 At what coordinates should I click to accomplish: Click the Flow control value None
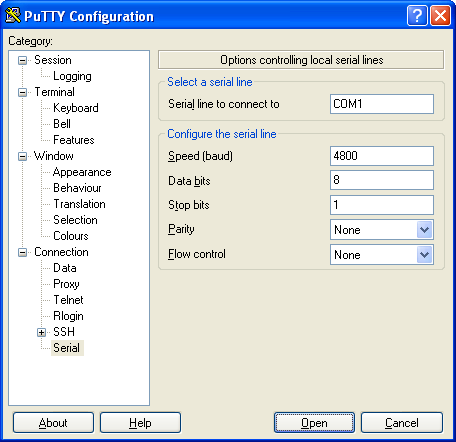point(347,255)
